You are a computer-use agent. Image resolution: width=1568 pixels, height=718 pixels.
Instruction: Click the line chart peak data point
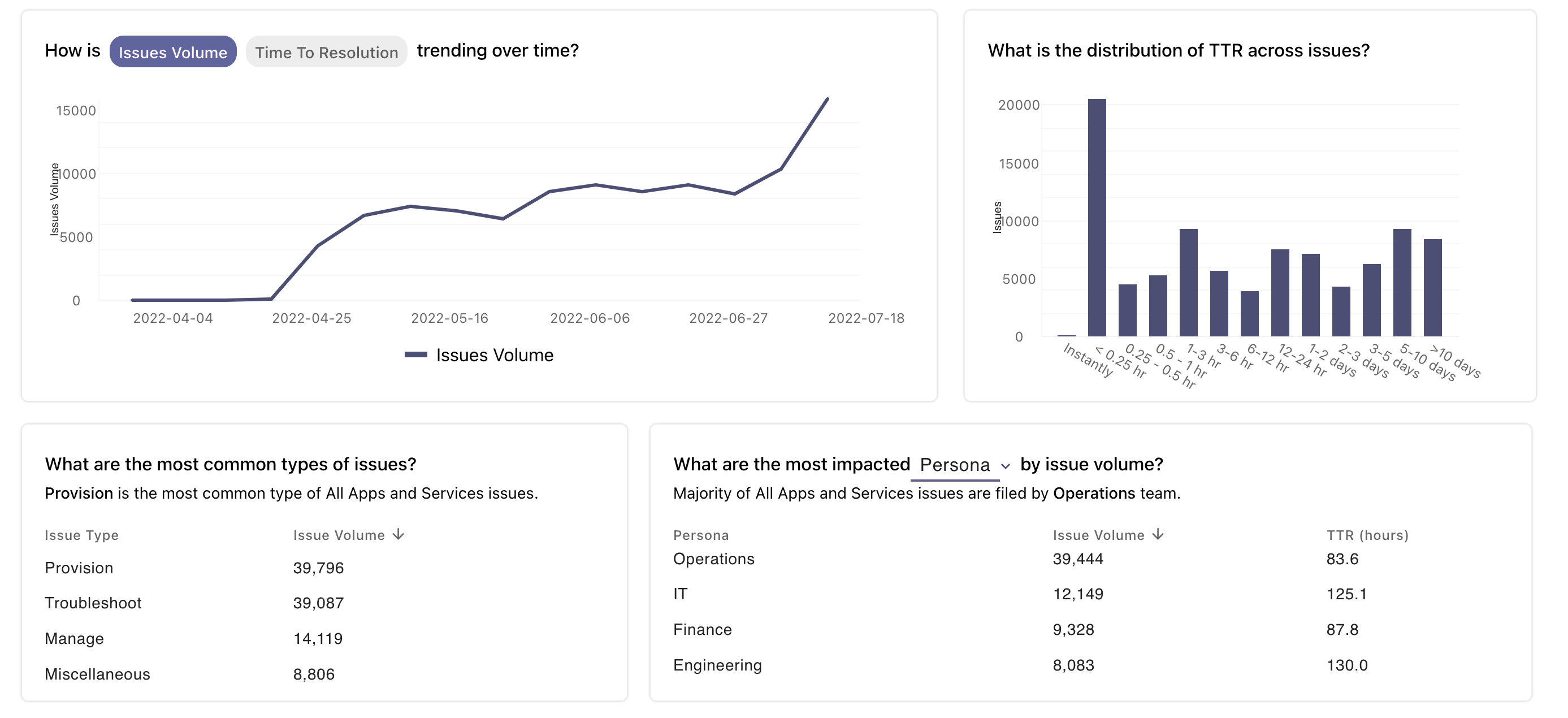tap(827, 99)
